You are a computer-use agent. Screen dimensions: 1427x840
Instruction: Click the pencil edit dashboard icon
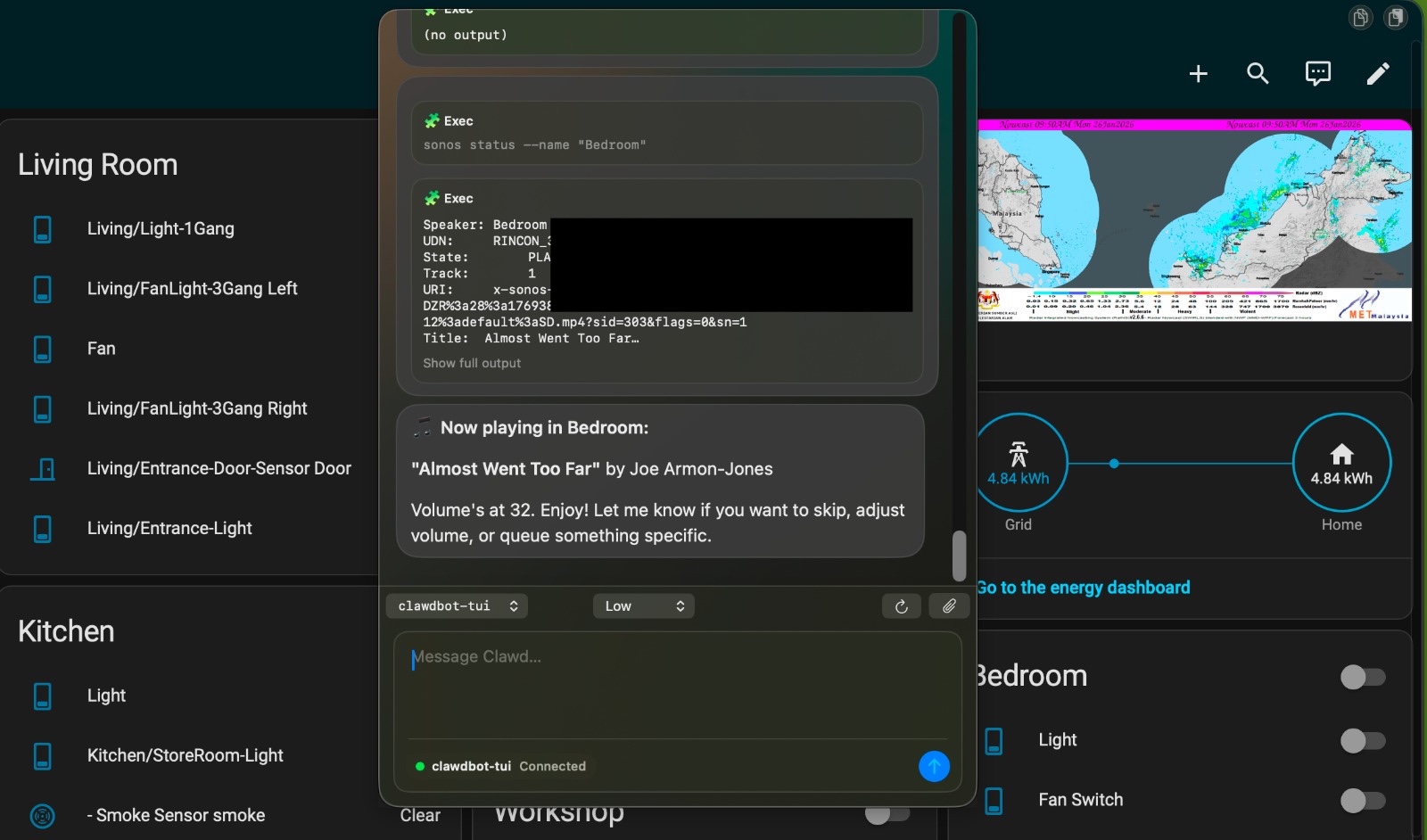point(1378,74)
